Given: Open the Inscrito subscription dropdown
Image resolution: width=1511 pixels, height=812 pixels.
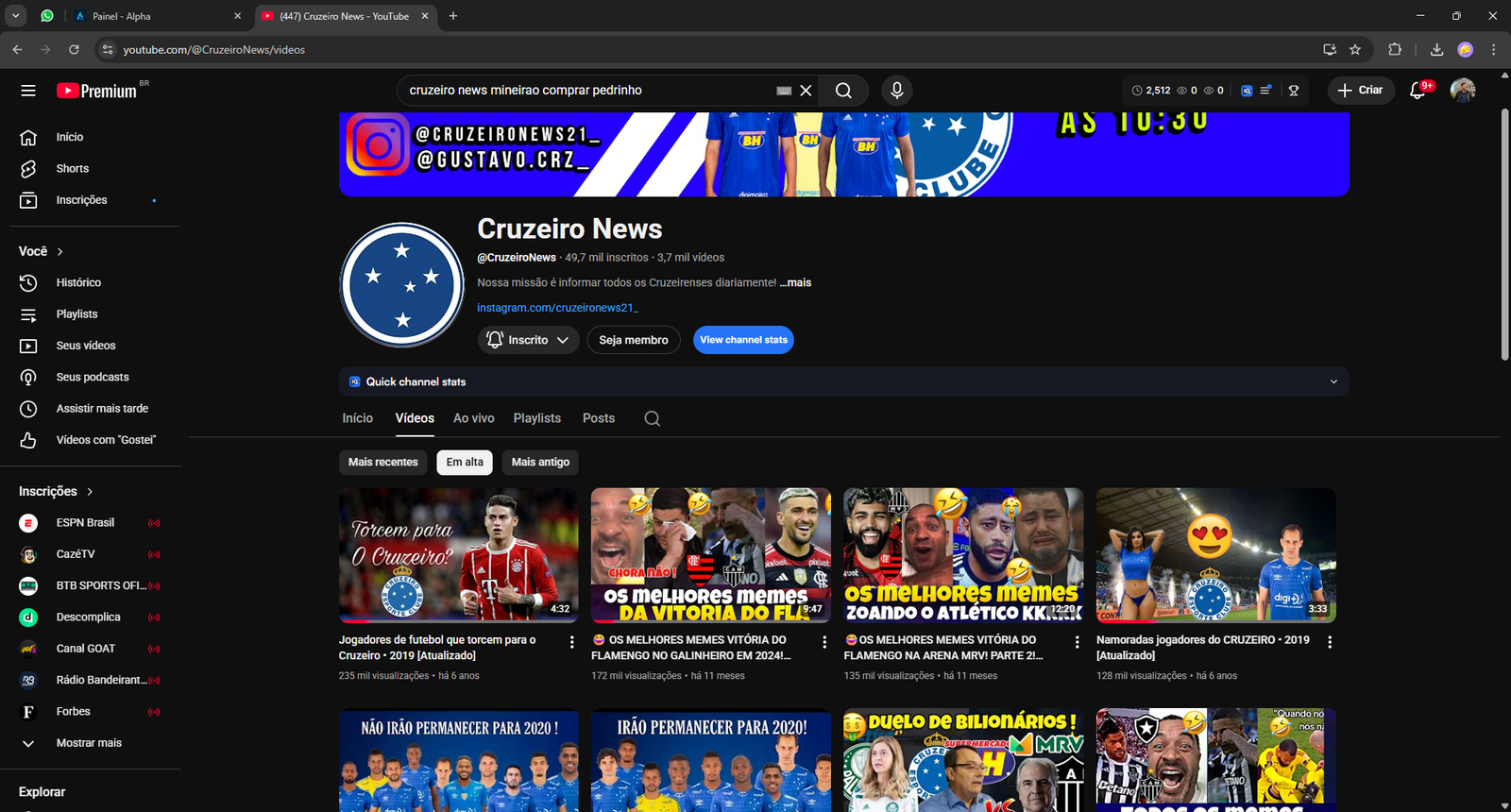Looking at the screenshot, I should (x=528, y=340).
